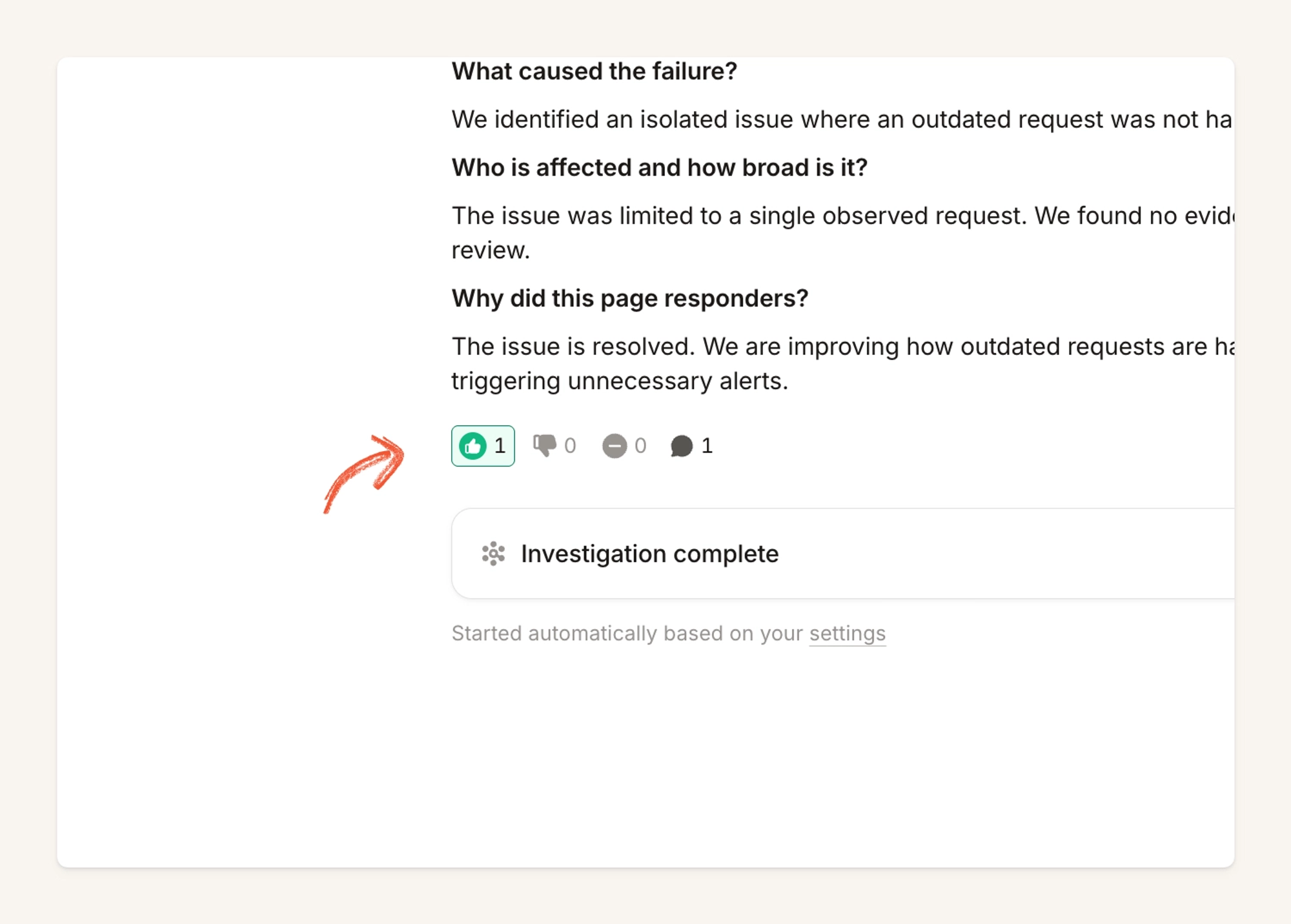Toggle the green thumbs-up reaction
The width and height of the screenshot is (1291, 924).
click(x=482, y=446)
